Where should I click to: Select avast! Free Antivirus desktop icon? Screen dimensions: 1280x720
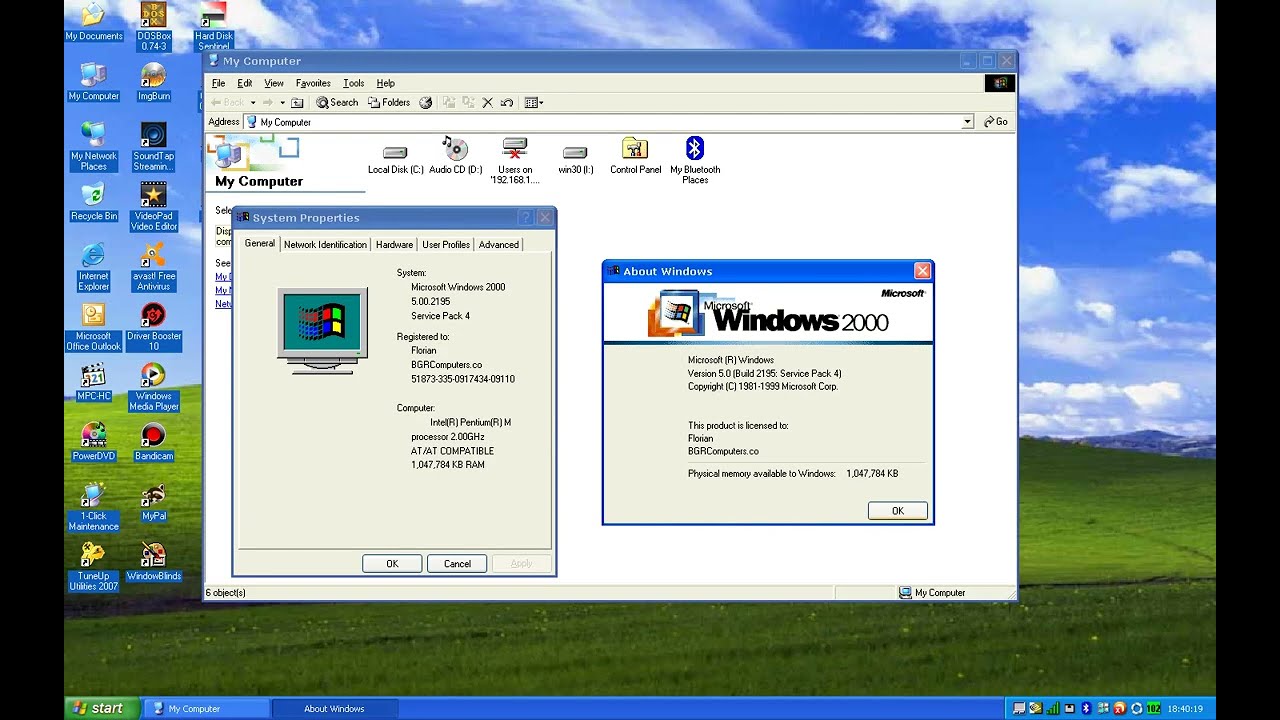[153, 267]
